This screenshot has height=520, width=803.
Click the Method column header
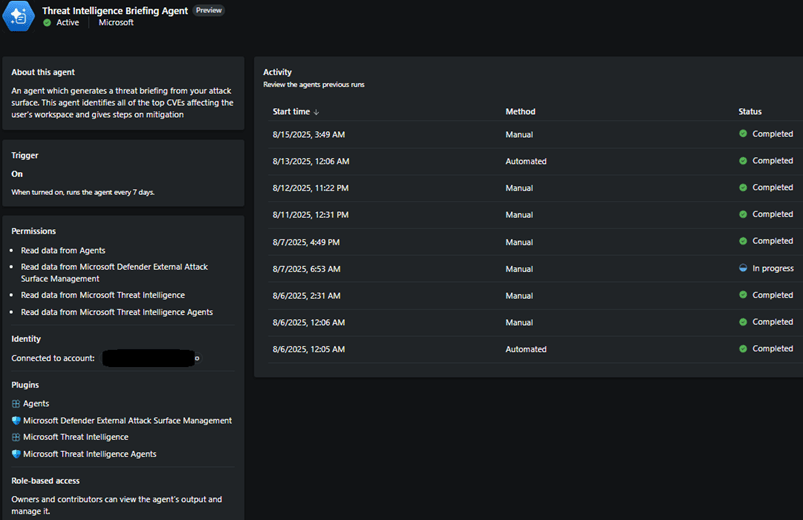pyautogui.click(x=520, y=112)
